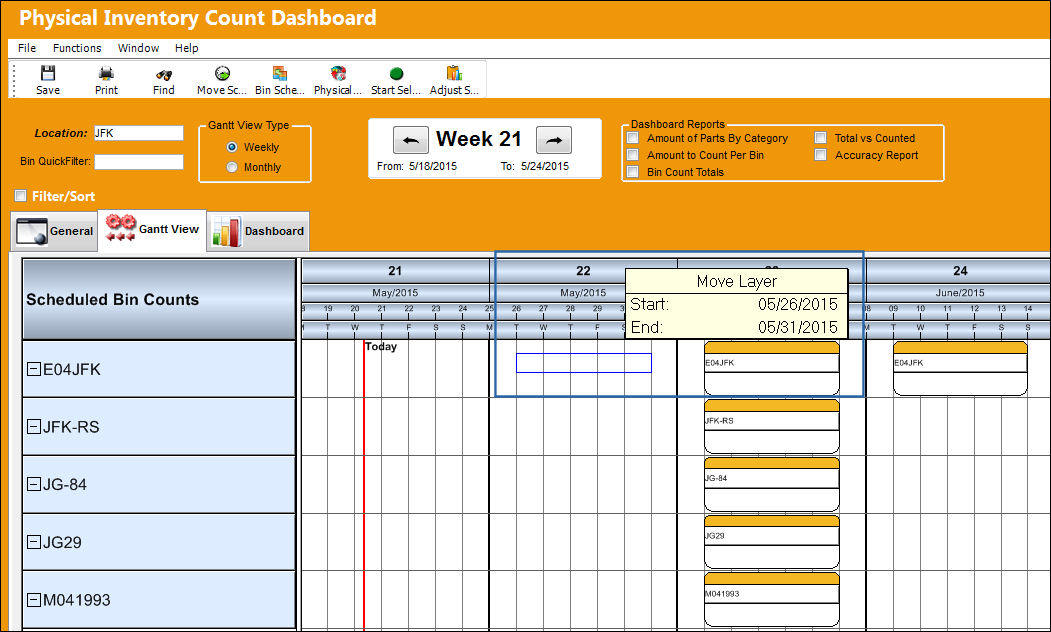Click the Week 21 timeline header
The image size is (1051, 632).
395,271
